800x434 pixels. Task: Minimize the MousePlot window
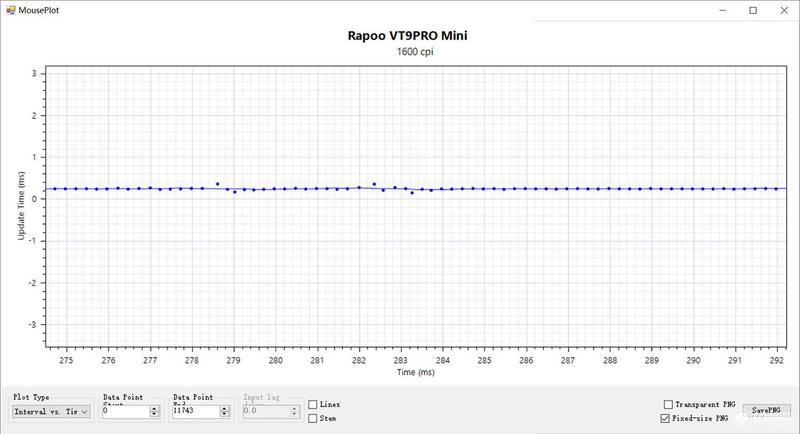722,10
